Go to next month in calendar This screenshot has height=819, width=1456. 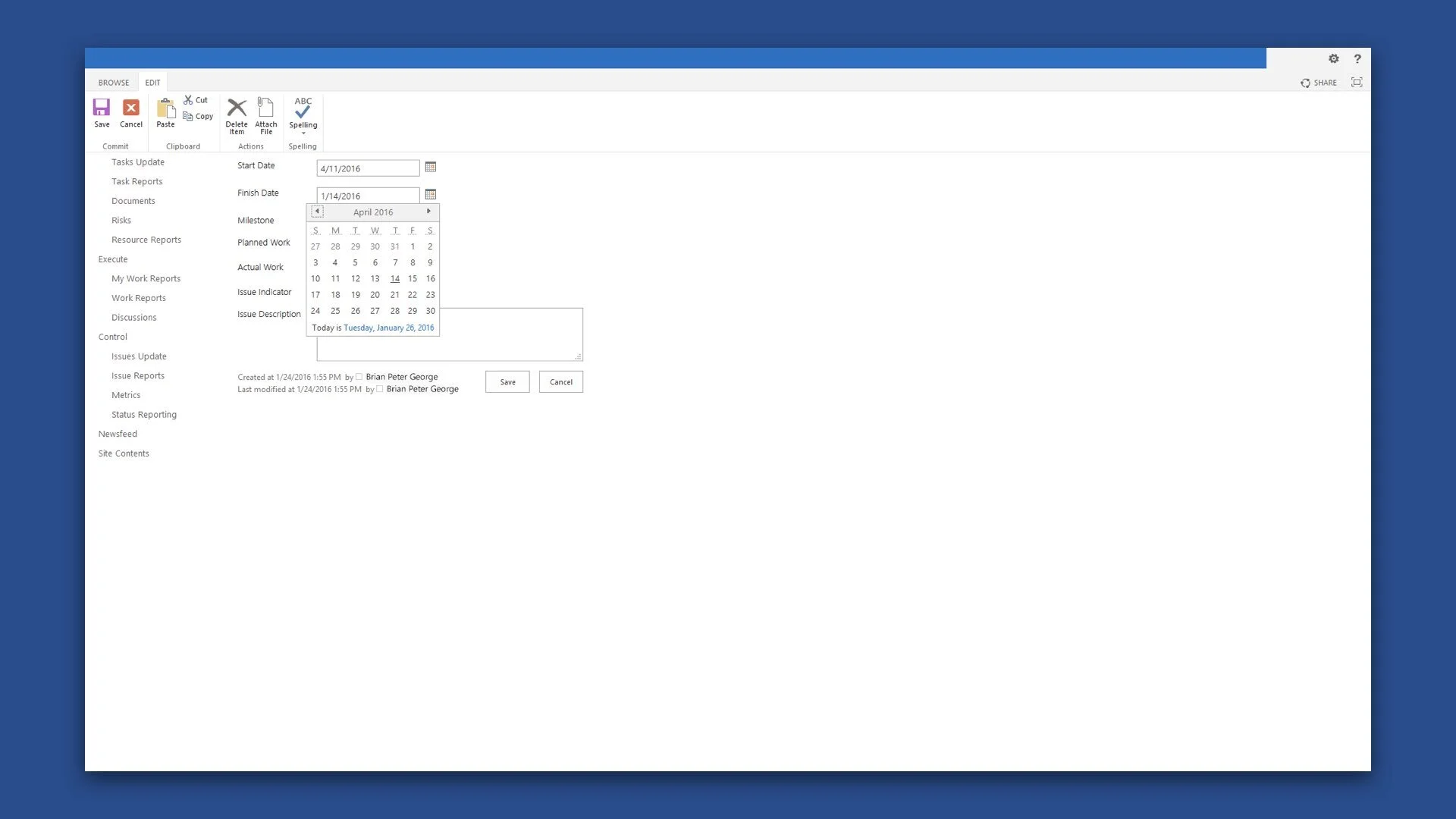click(428, 212)
